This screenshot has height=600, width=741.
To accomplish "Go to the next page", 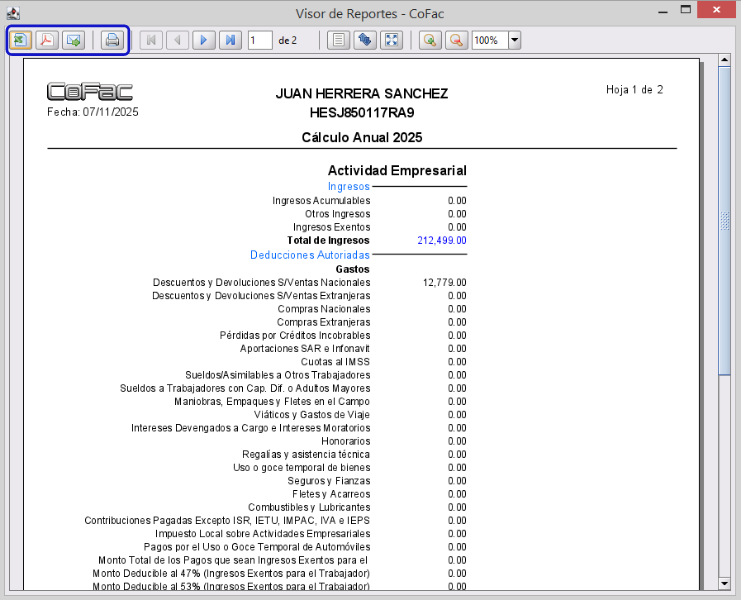I will point(204,40).
